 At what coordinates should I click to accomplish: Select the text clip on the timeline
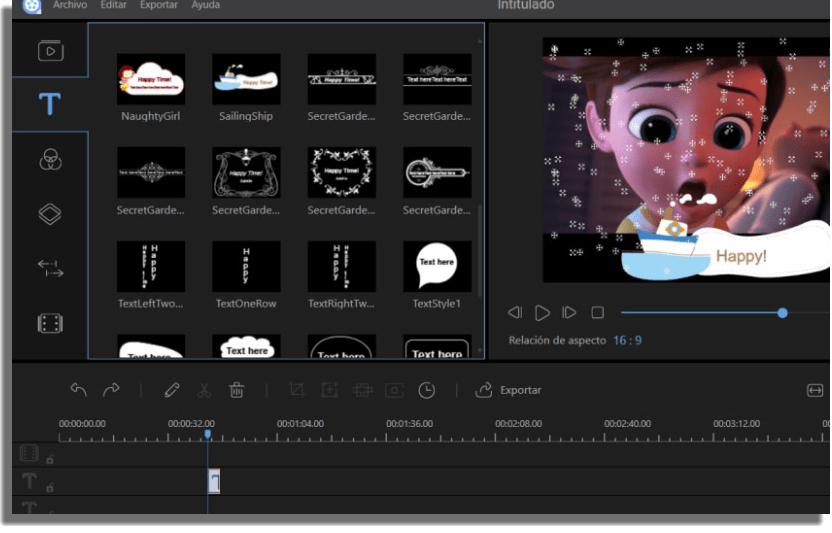pyautogui.click(x=214, y=482)
